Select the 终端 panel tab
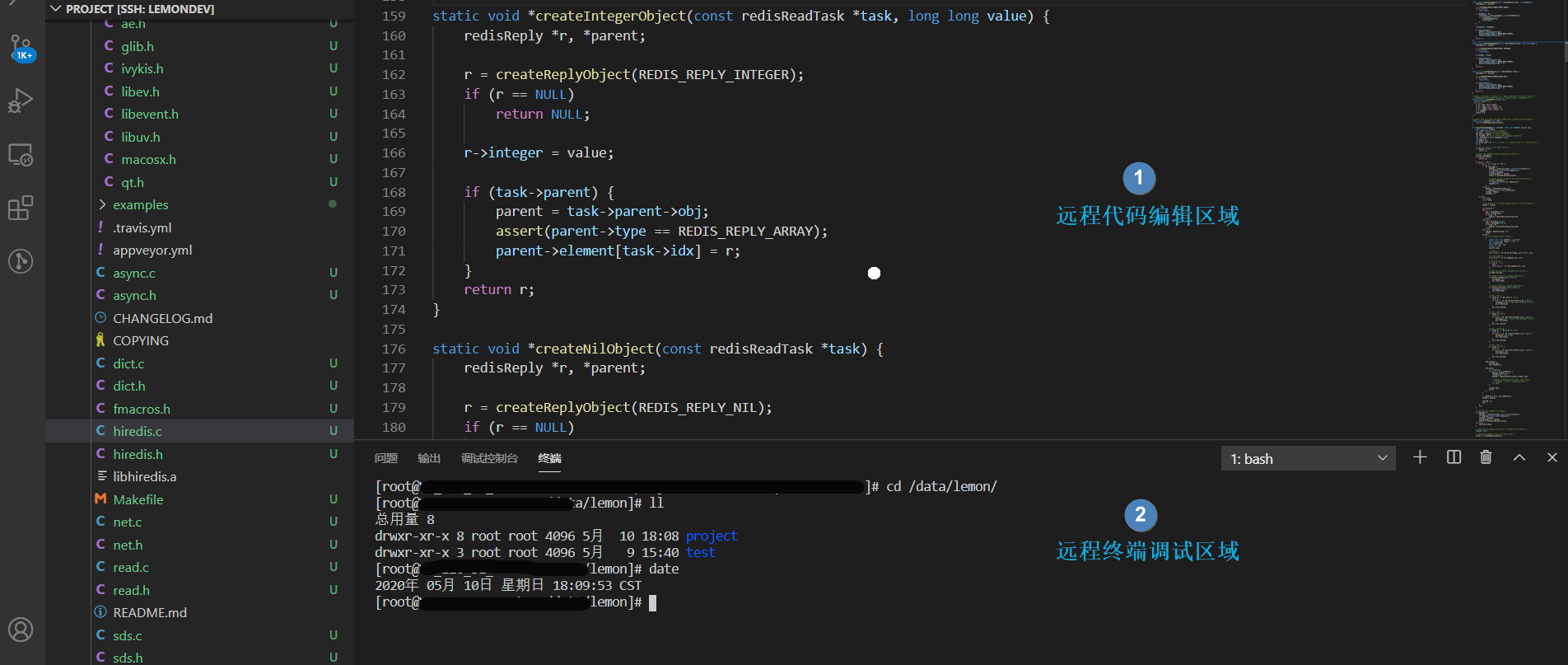Viewport: 1568px width, 665px height. pos(549,458)
